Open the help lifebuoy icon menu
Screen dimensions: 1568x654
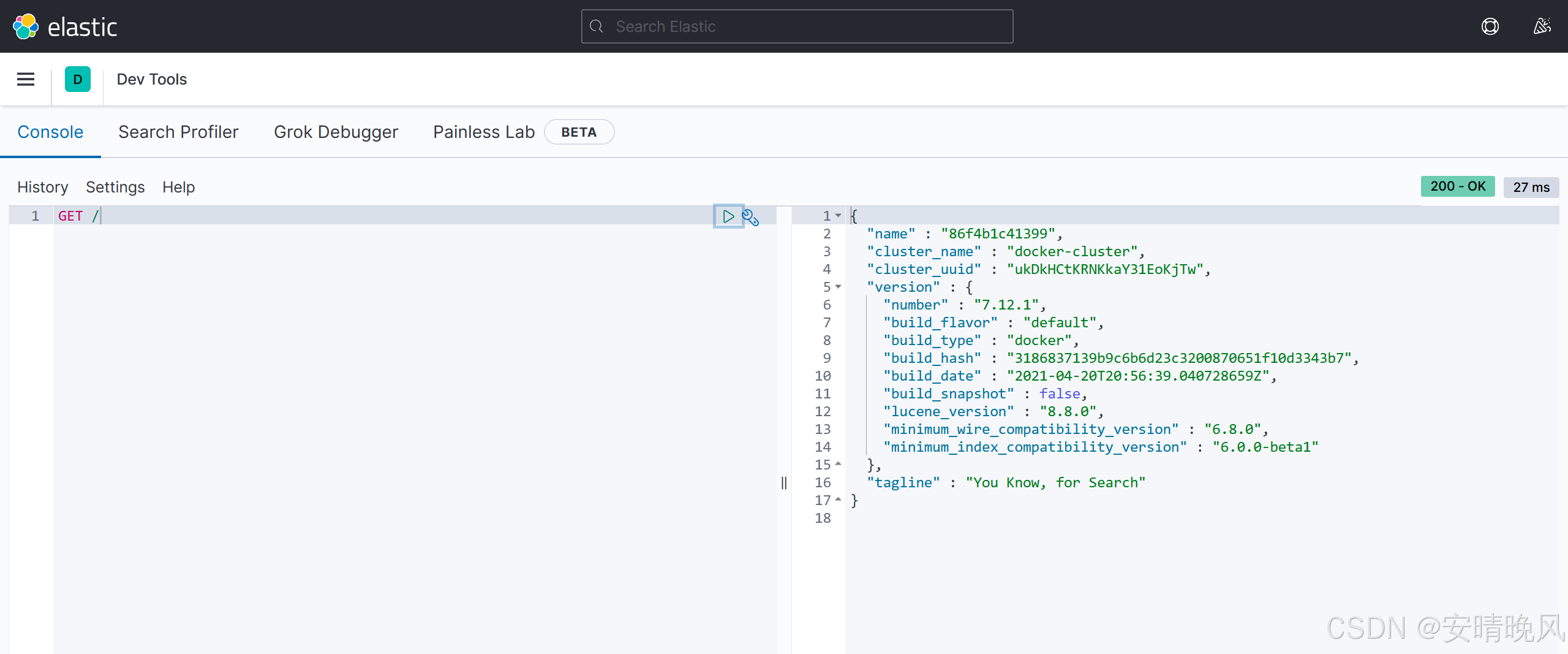(1490, 26)
